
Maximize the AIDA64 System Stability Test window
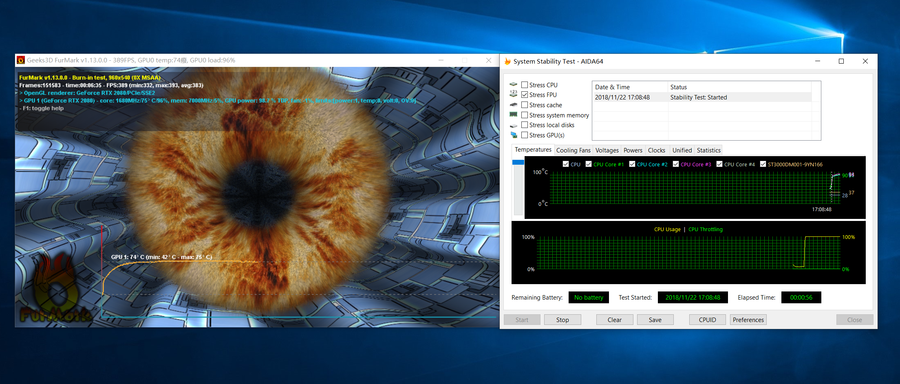(841, 61)
